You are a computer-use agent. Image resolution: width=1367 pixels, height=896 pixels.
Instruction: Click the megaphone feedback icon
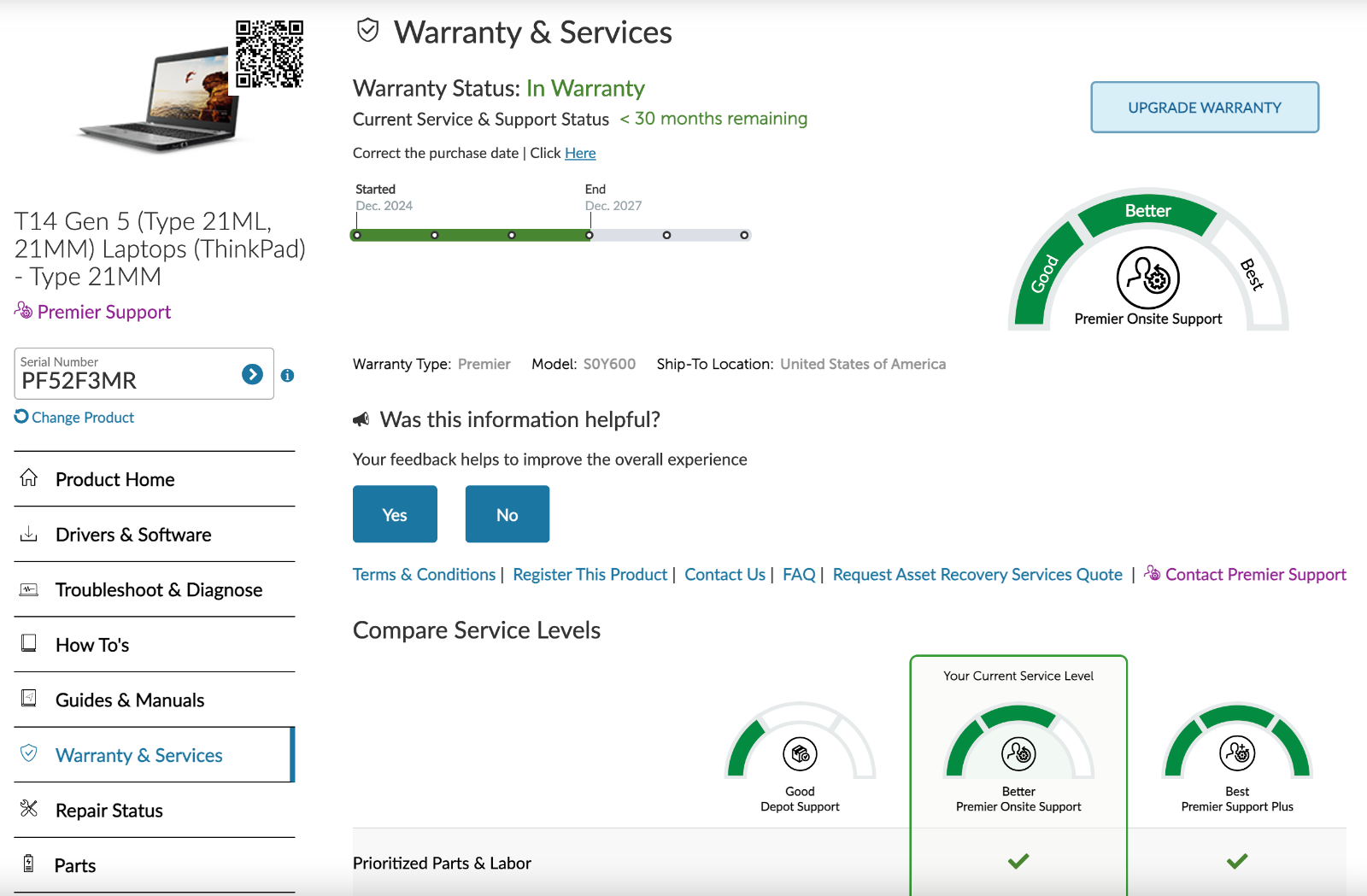click(361, 419)
